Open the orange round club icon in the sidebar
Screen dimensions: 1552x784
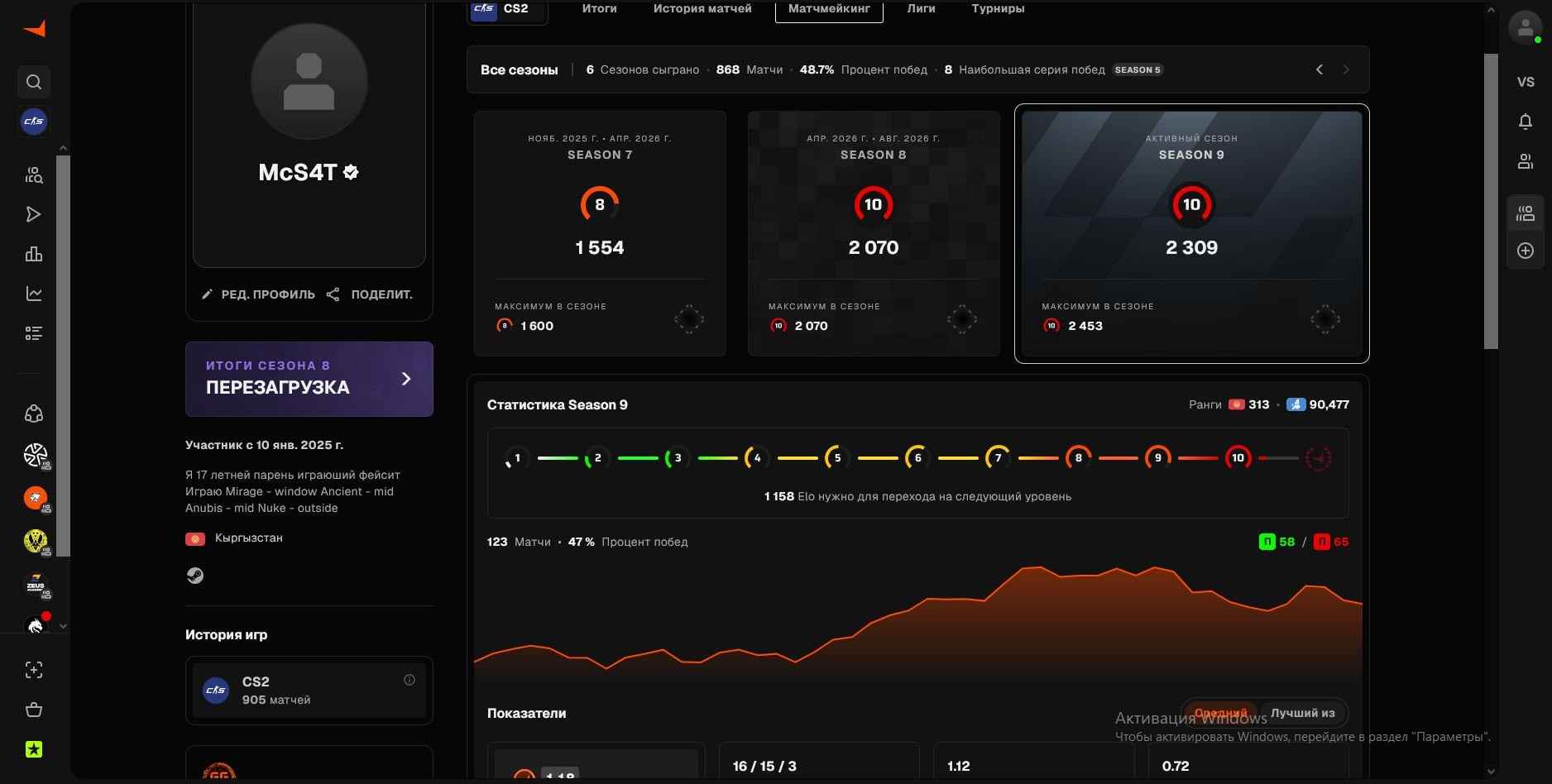tap(36, 499)
